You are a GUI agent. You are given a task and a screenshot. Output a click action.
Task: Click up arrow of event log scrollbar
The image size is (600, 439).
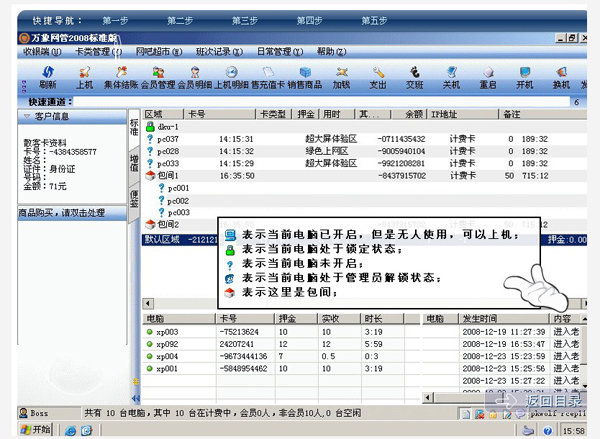click(584, 319)
